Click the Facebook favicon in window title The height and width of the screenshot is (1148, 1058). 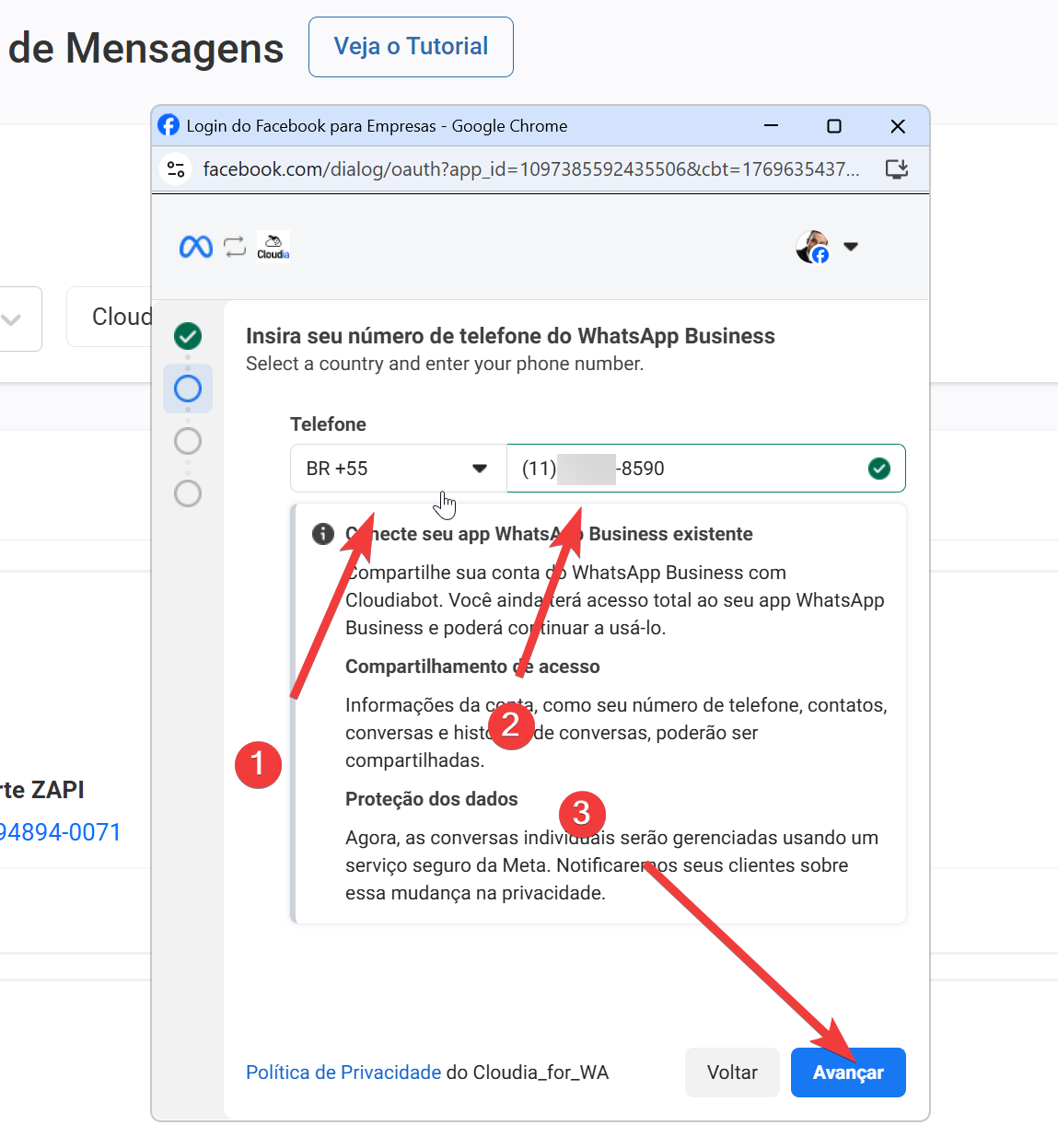(x=169, y=125)
